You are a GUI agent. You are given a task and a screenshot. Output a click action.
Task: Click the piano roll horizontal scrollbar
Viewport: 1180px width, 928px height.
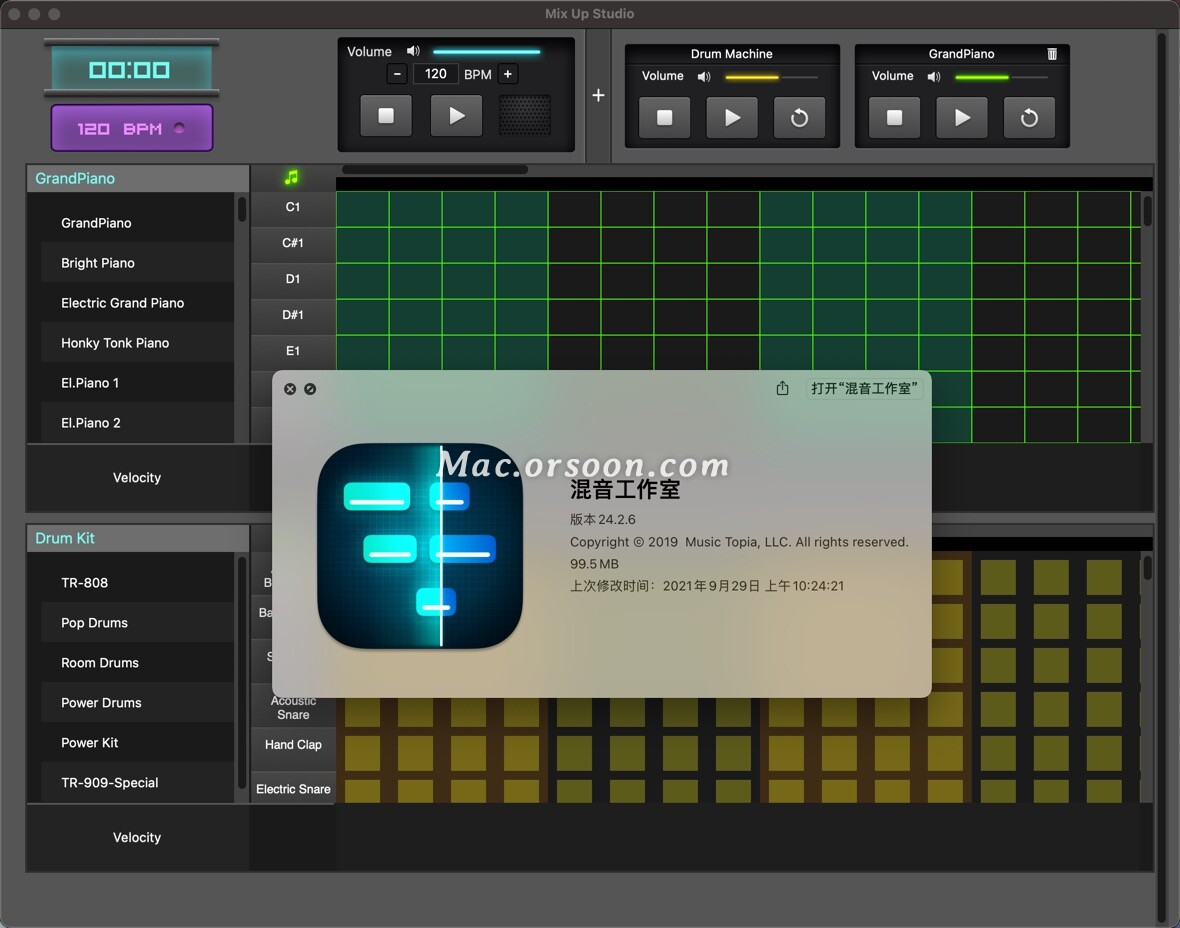435,169
